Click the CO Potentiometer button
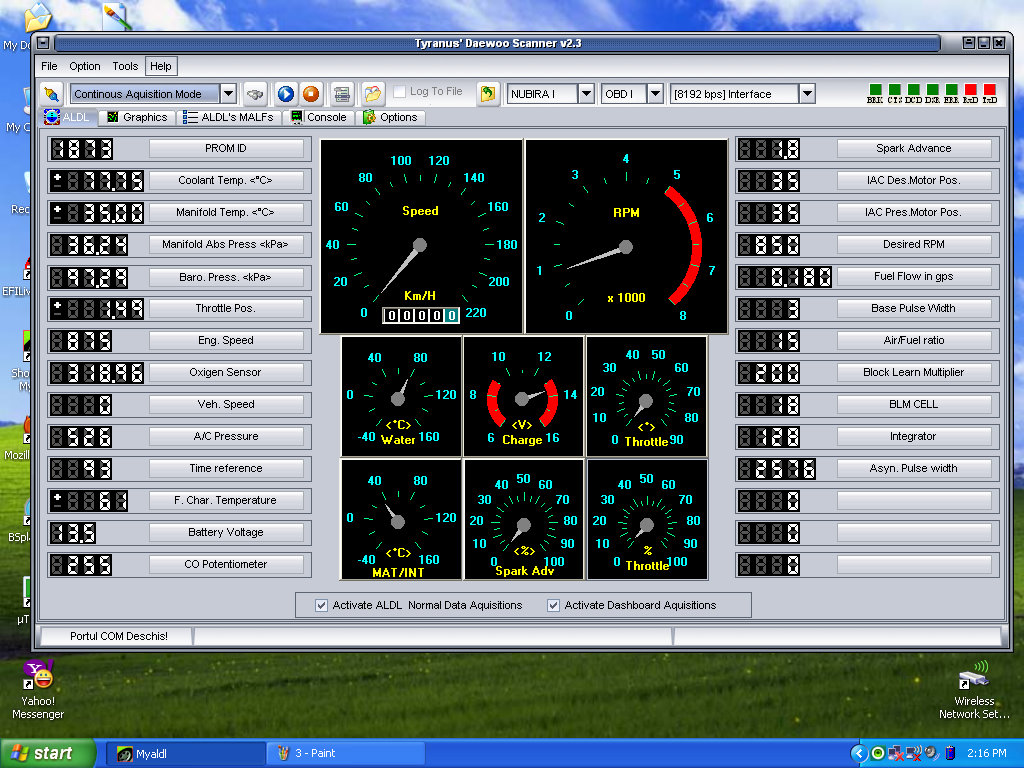Viewport: 1024px width, 768px height. click(226, 564)
